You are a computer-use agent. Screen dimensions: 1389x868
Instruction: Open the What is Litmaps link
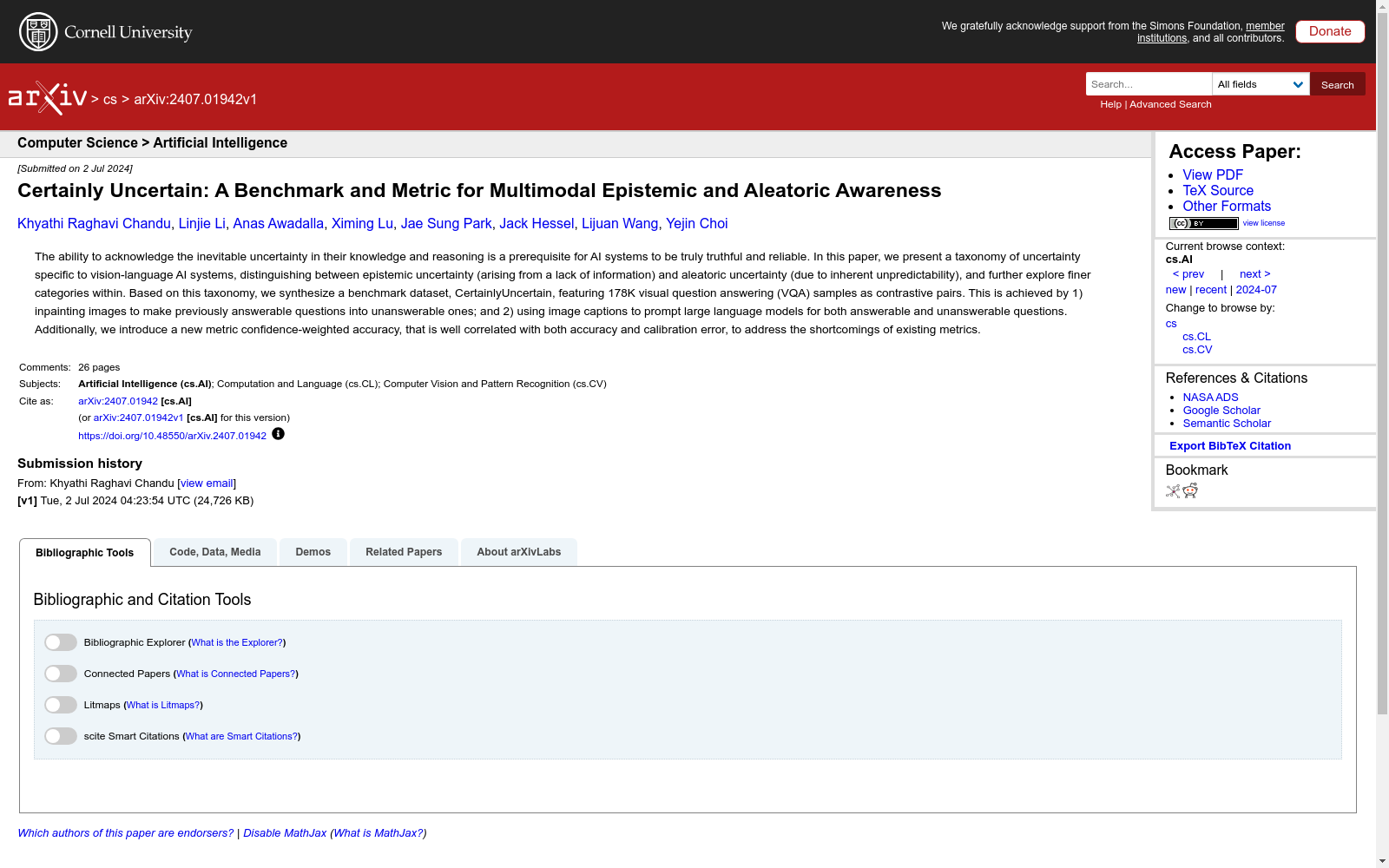pos(163,705)
